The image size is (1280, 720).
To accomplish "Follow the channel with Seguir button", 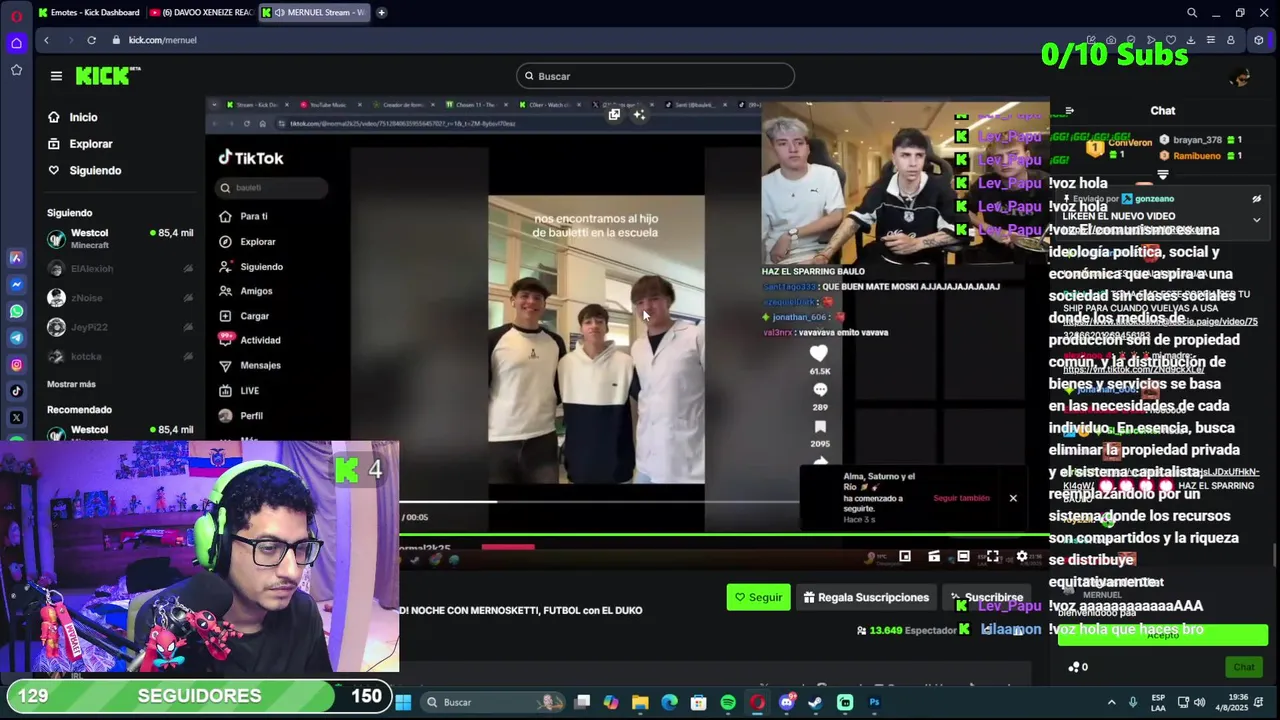I will (x=758, y=597).
